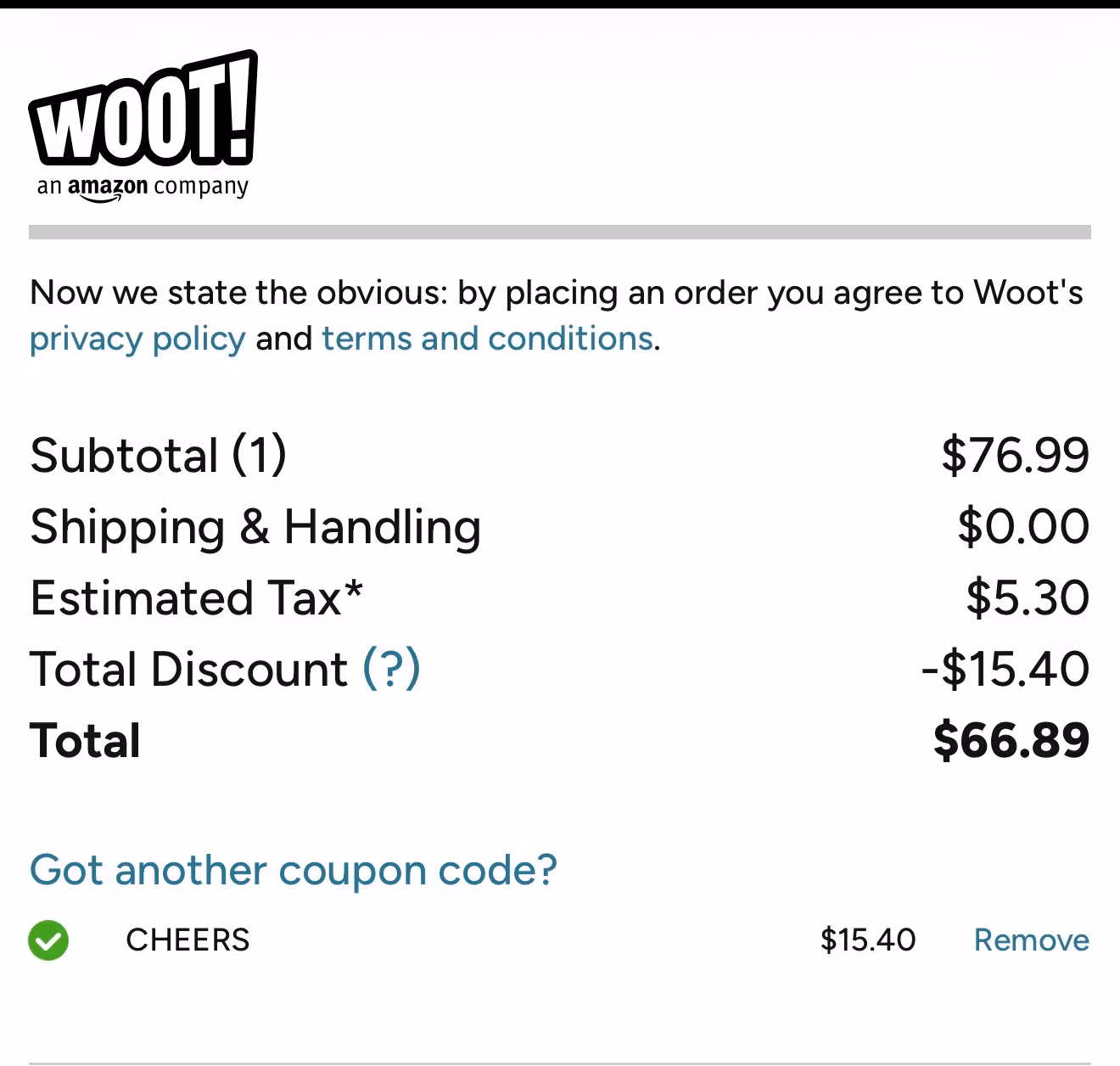Image resolution: width=1120 pixels, height=1066 pixels.
Task: Click the bold Total label
Action: click(85, 740)
